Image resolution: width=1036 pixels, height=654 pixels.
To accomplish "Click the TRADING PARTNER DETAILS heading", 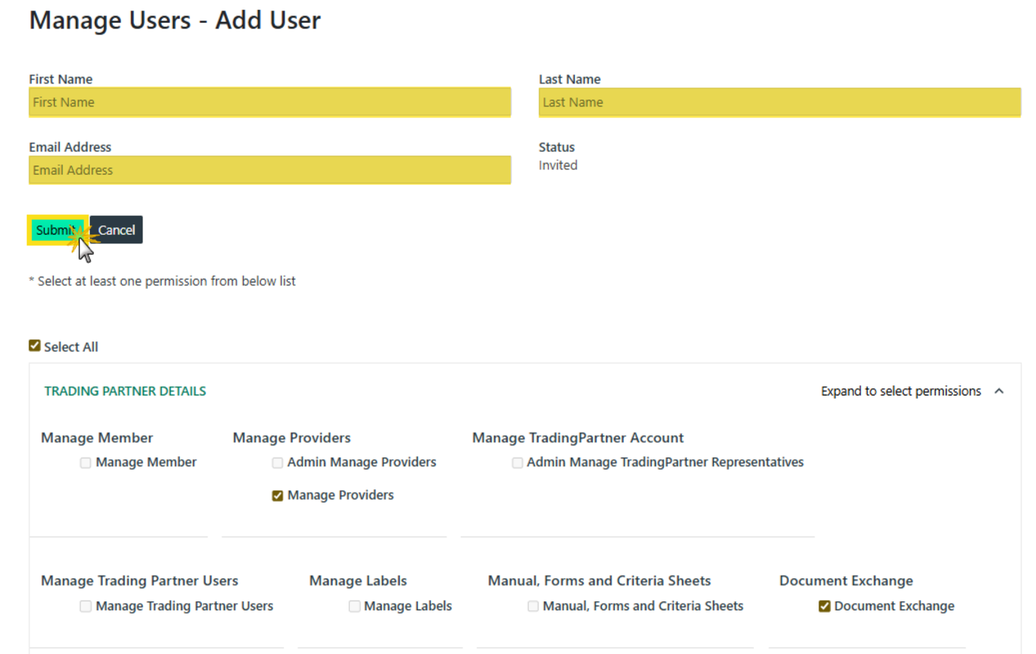I will (125, 391).
